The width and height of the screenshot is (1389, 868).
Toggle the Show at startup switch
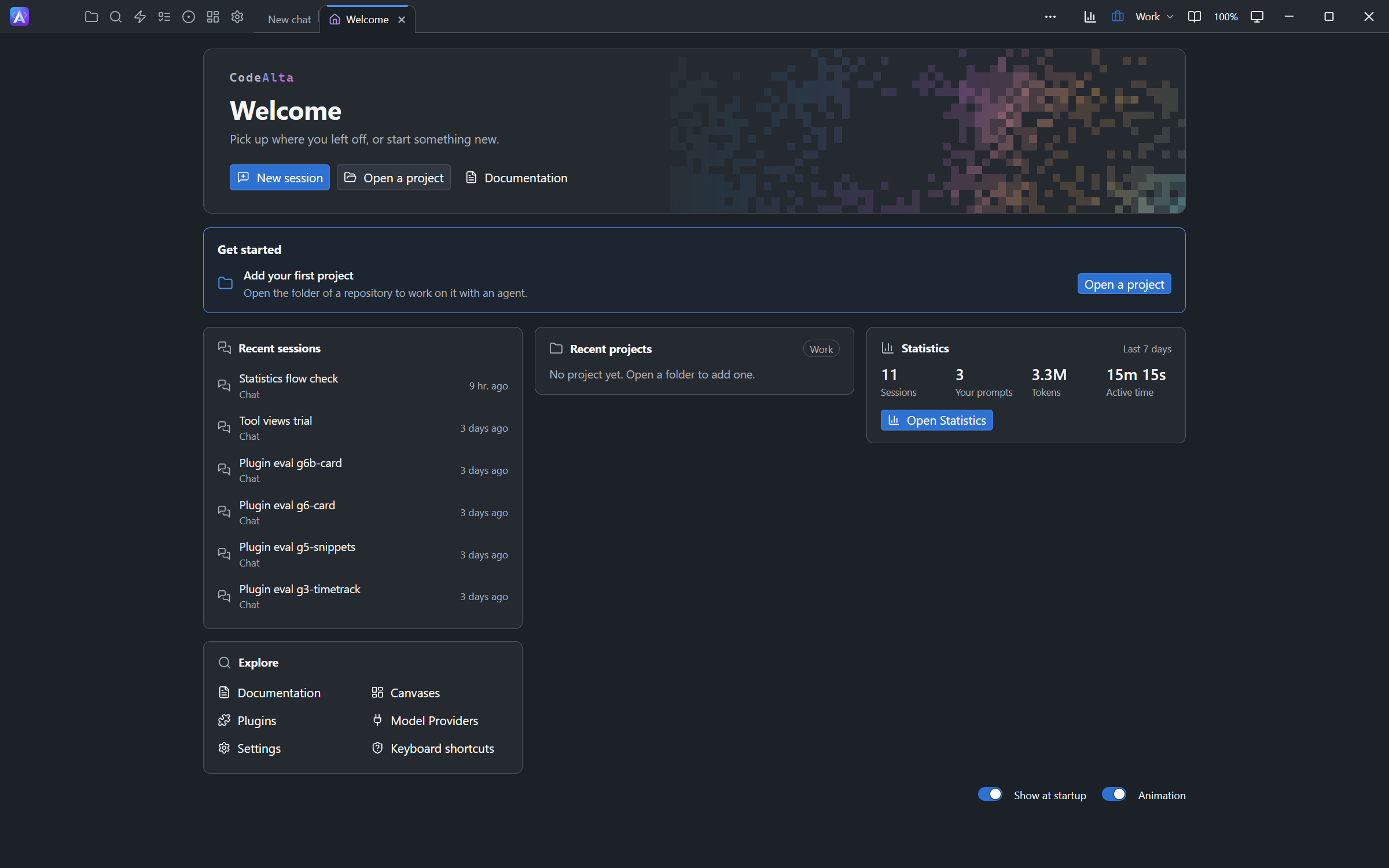990,795
